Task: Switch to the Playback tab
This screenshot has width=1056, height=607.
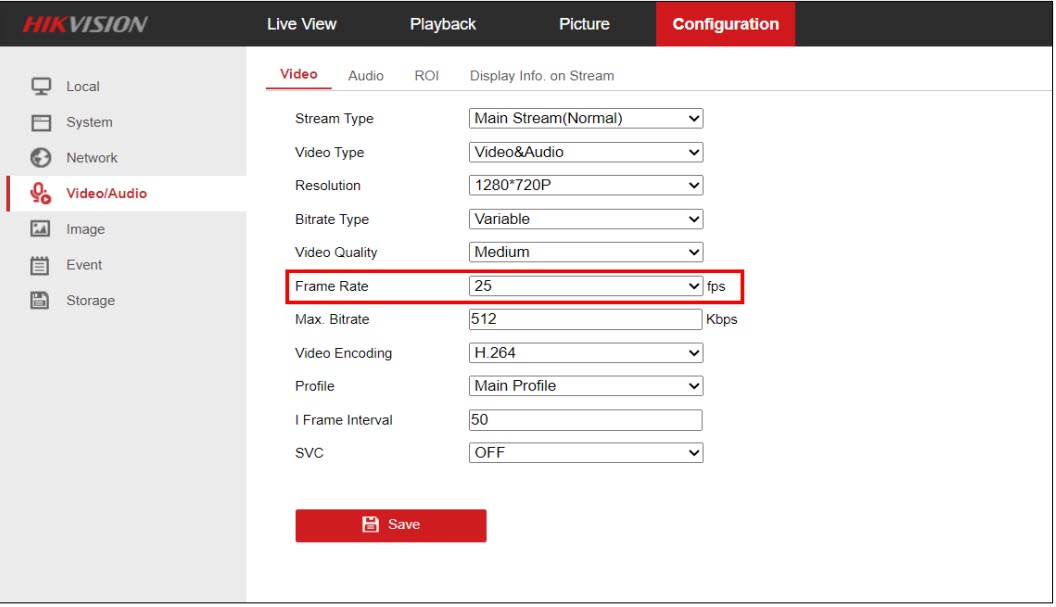Action: tap(442, 24)
